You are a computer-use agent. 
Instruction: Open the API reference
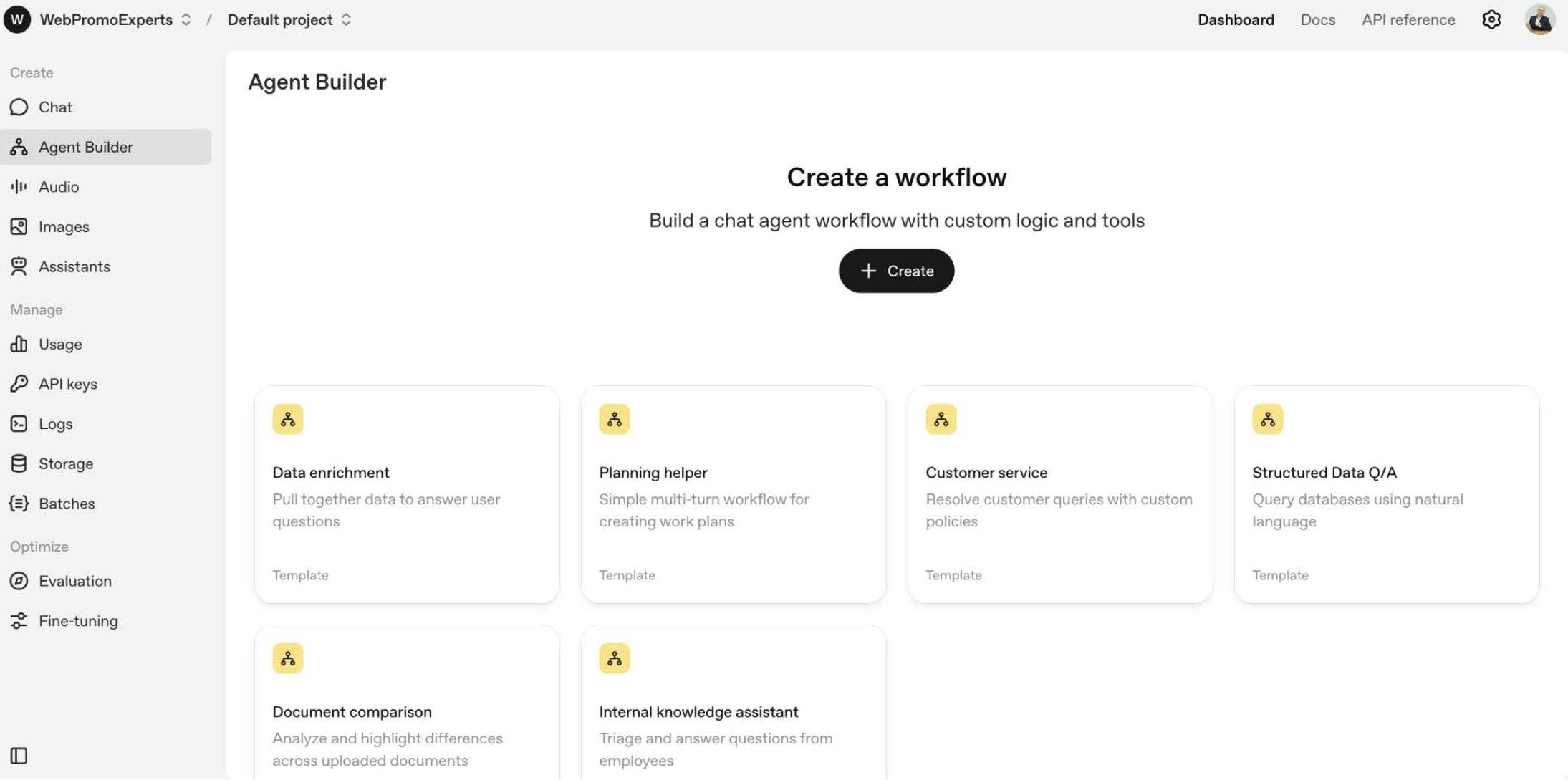[1408, 19]
